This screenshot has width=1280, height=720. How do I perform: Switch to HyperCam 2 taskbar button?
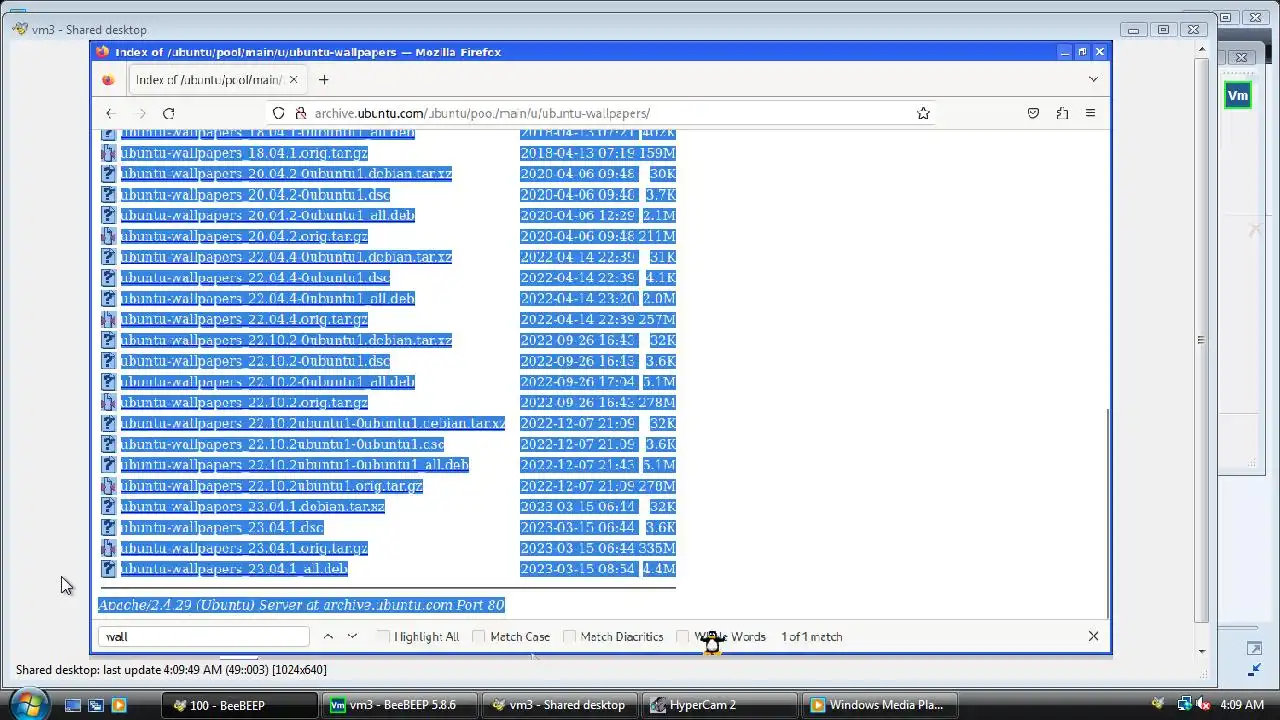(x=720, y=705)
